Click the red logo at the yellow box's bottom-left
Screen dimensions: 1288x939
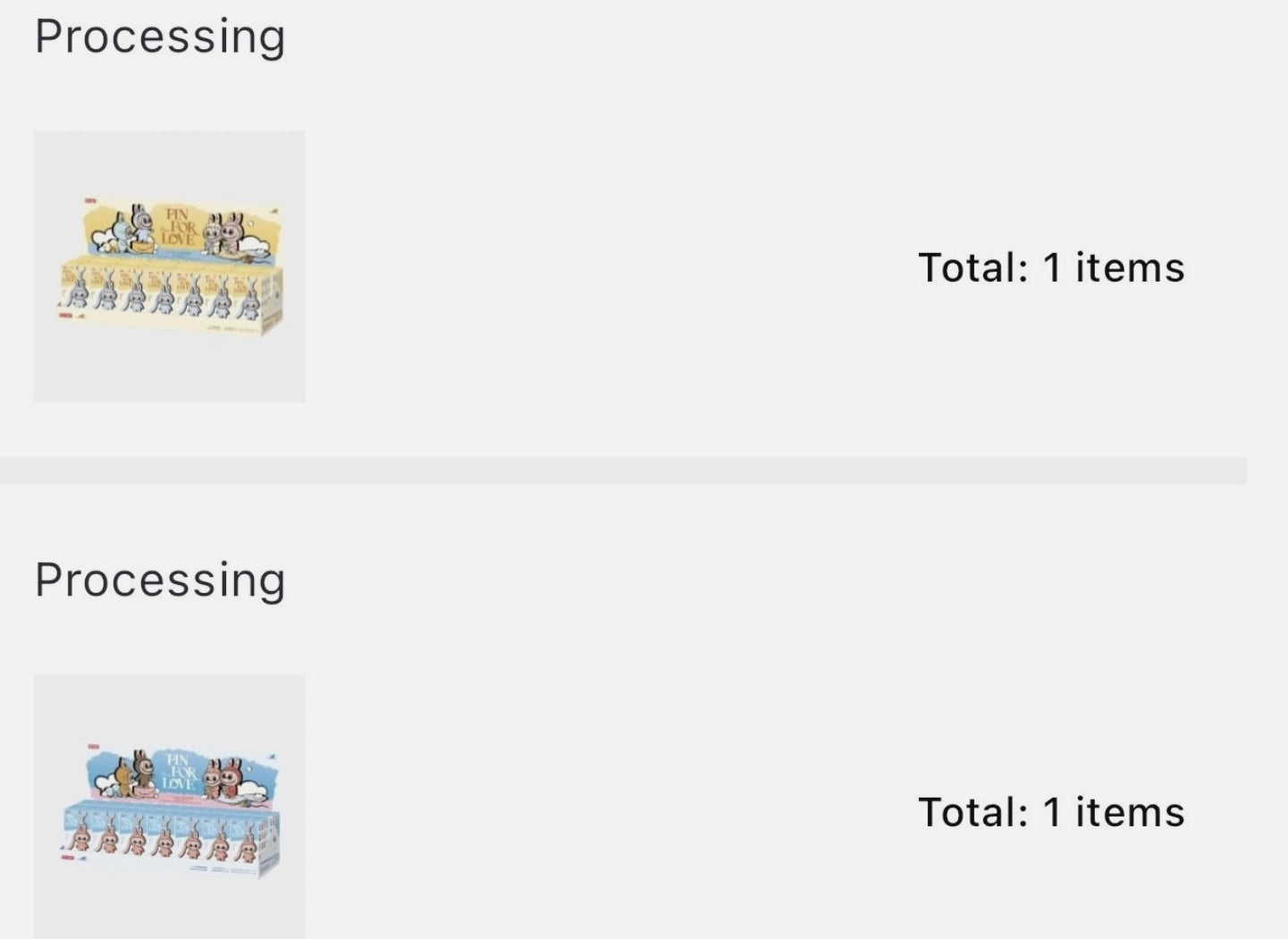pyautogui.click(x=66, y=316)
